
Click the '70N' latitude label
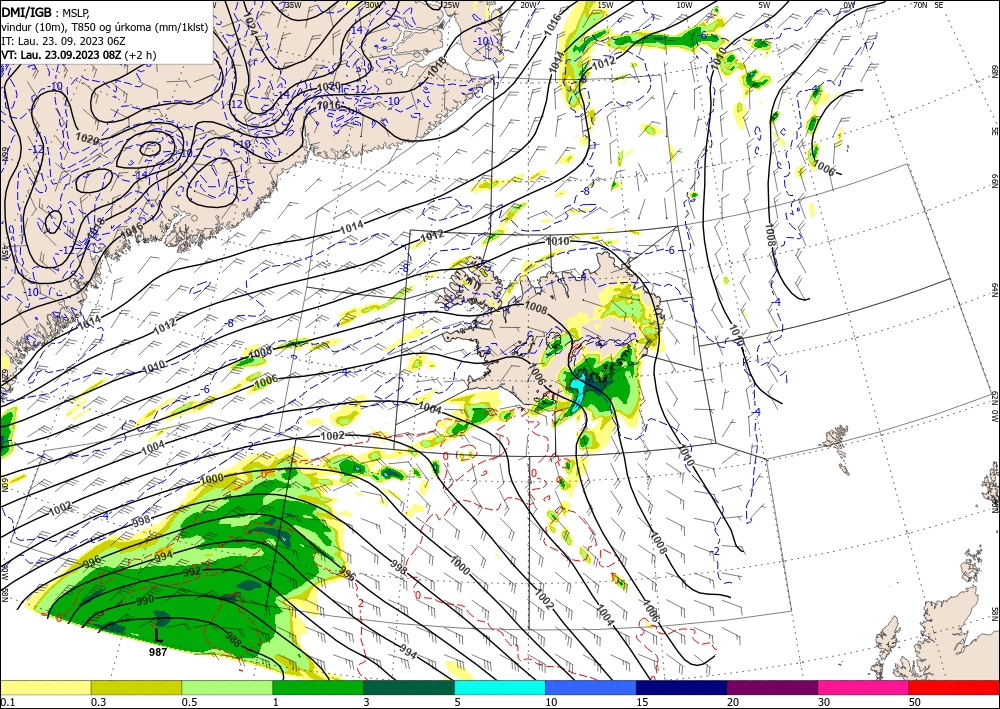[920, 5]
